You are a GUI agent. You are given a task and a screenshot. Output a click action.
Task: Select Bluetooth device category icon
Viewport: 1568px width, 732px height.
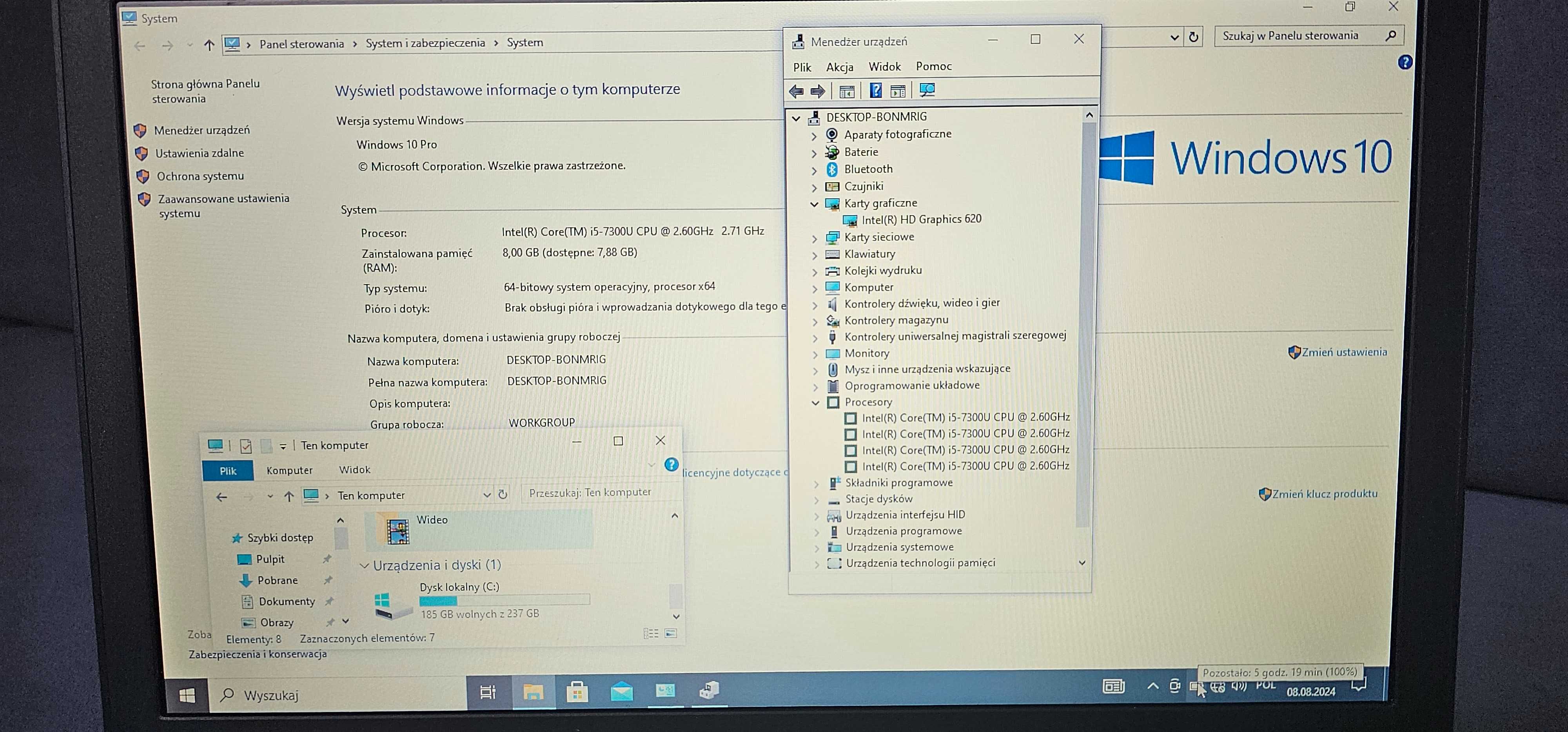pyautogui.click(x=832, y=169)
